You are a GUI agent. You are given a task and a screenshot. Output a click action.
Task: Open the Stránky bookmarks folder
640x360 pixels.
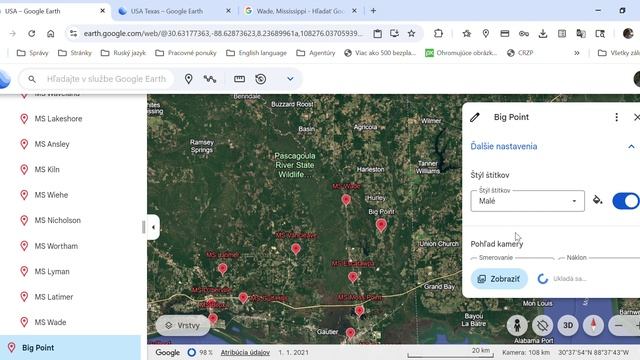click(75, 53)
